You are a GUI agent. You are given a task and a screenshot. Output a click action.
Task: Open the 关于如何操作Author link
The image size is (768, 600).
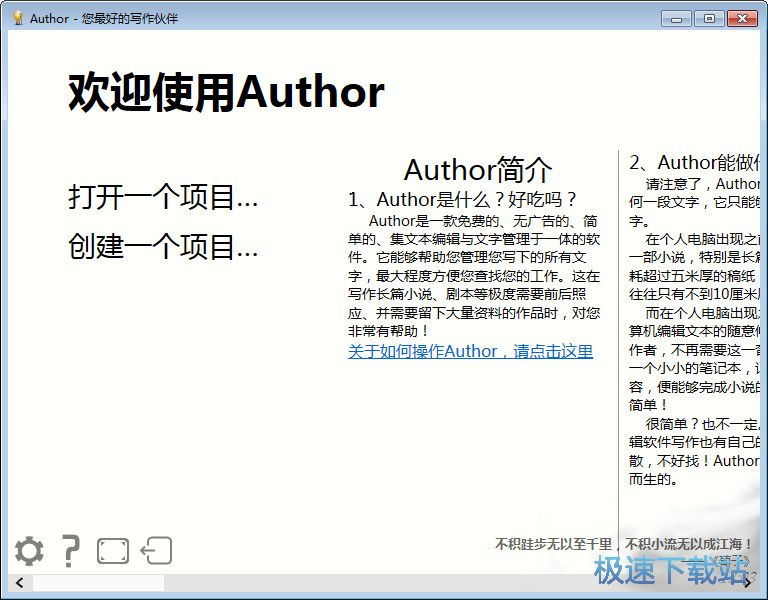(470, 351)
